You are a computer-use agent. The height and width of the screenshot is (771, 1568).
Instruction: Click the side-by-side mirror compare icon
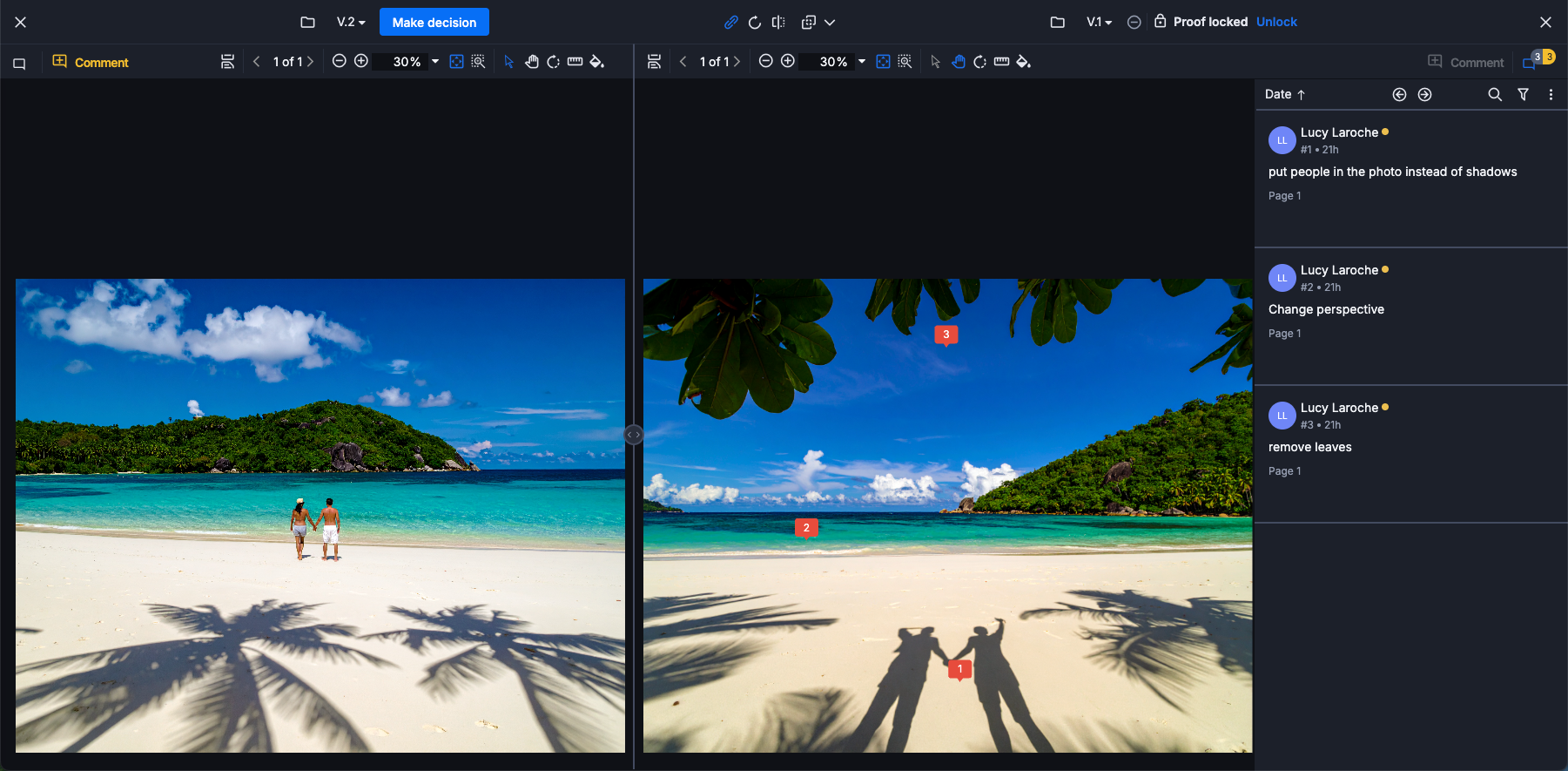[x=778, y=22]
